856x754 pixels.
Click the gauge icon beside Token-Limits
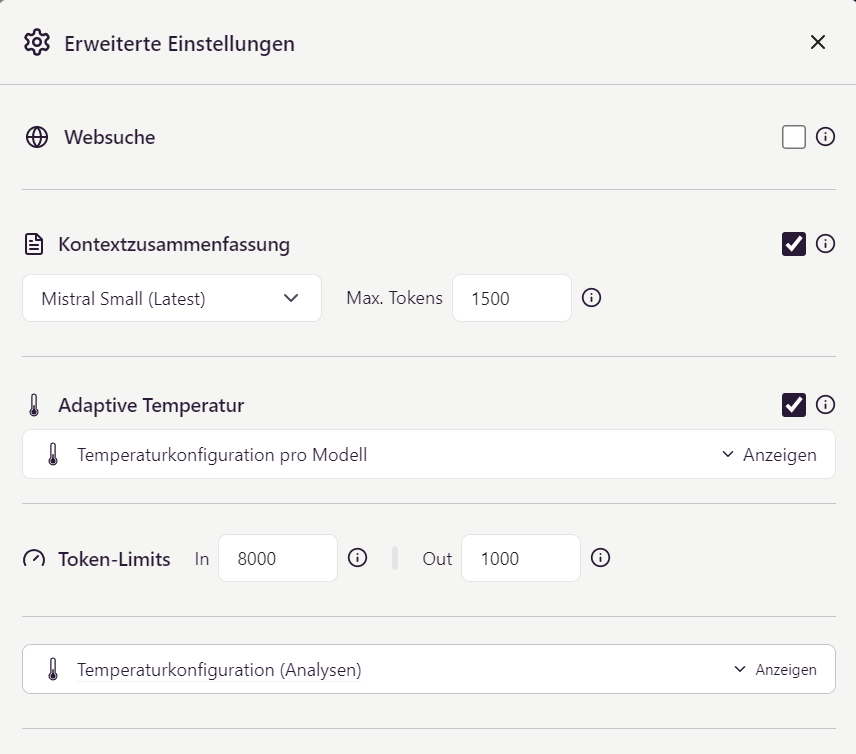[x=34, y=559]
